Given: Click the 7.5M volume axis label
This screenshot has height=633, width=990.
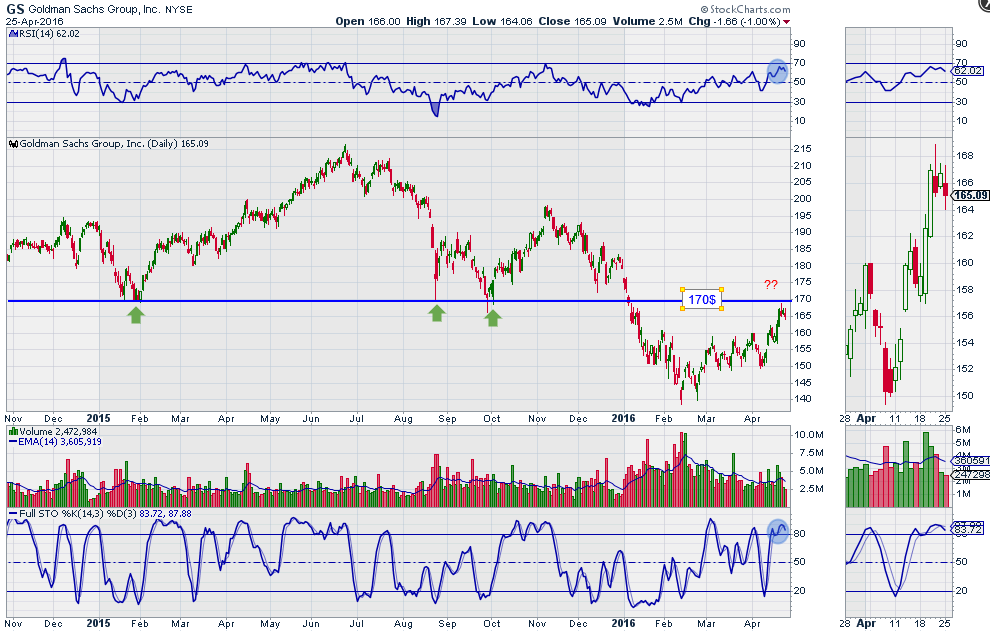Looking at the screenshot, I should [809, 453].
